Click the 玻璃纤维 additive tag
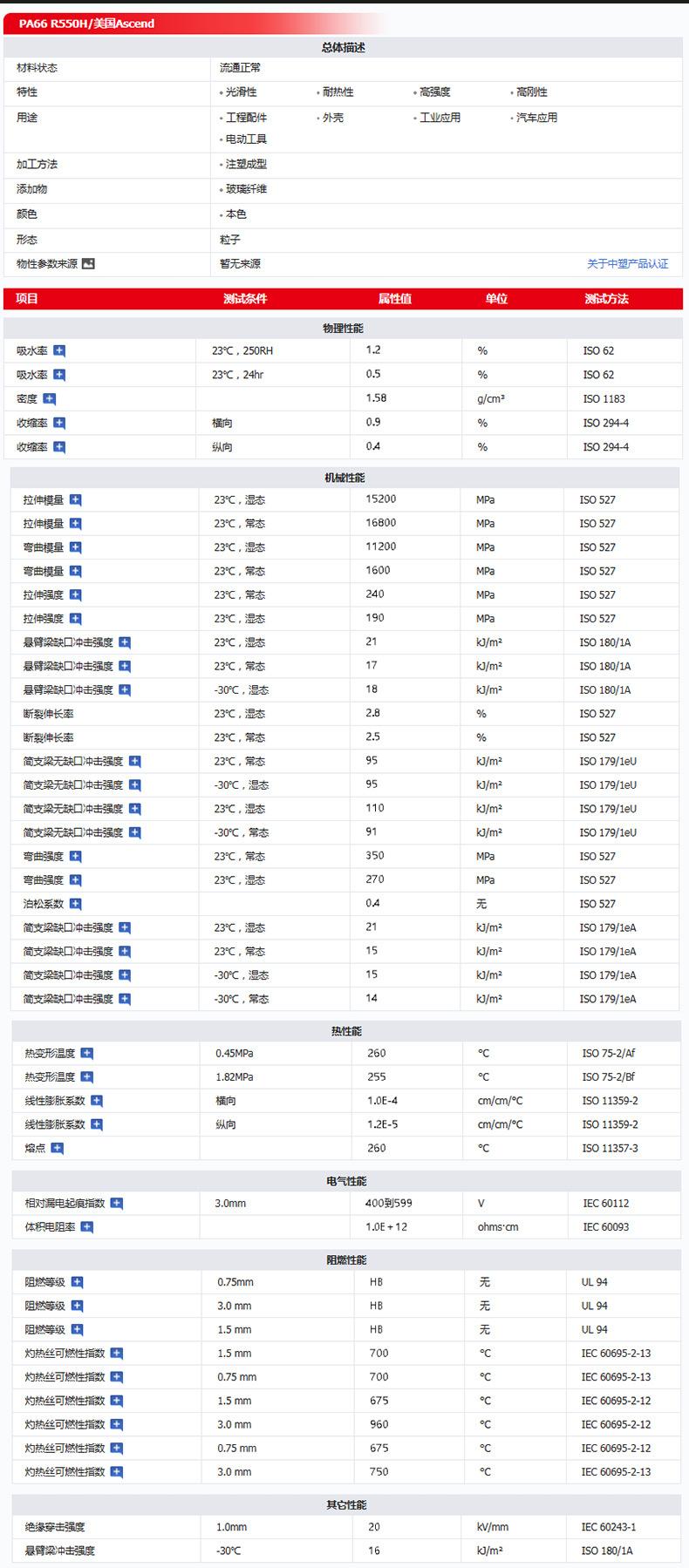 (246, 189)
